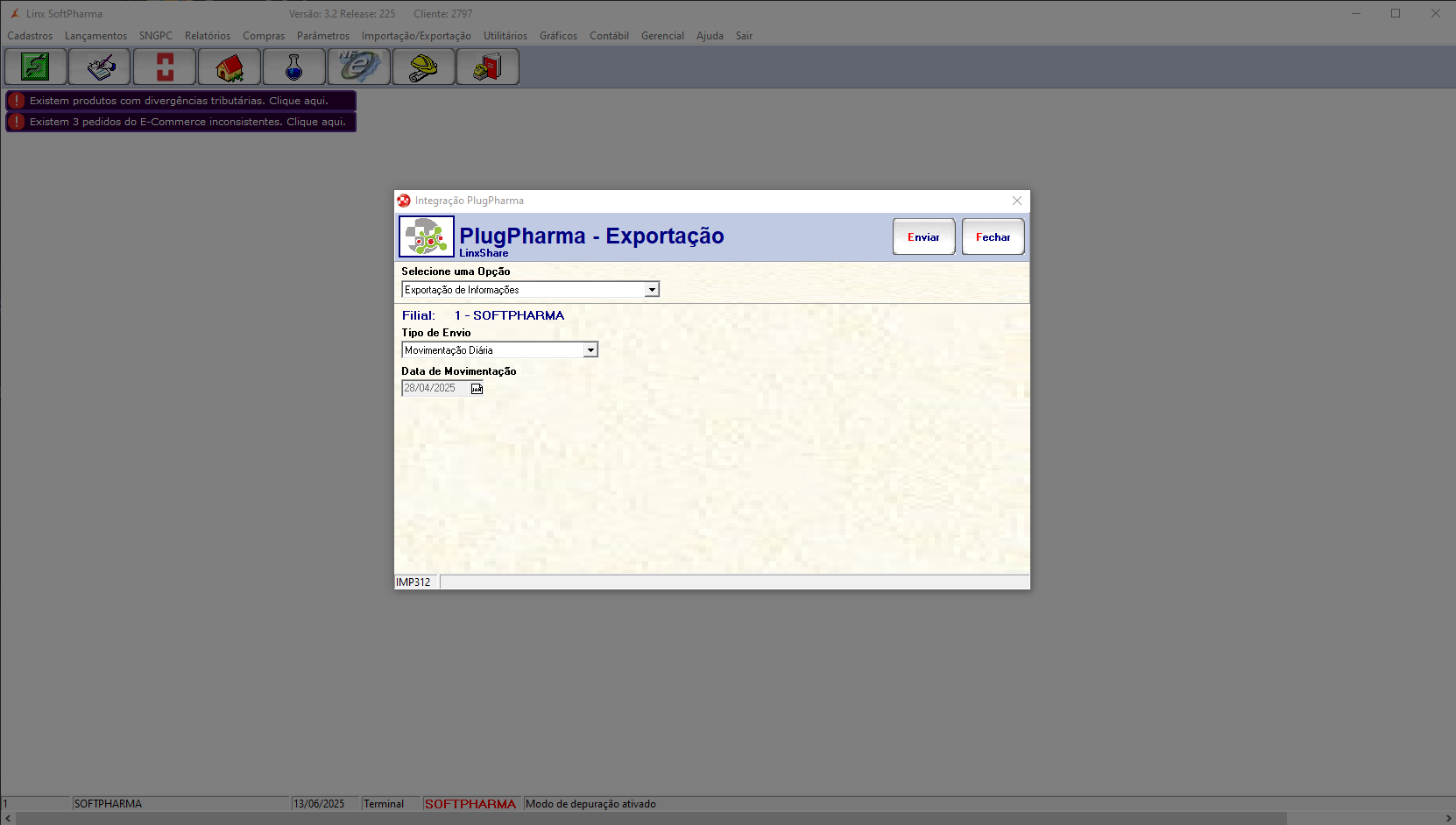This screenshot has height=825, width=1456.
Task: Click the 1 - SOFTPHARMA filial text
Action: (509, 315)
